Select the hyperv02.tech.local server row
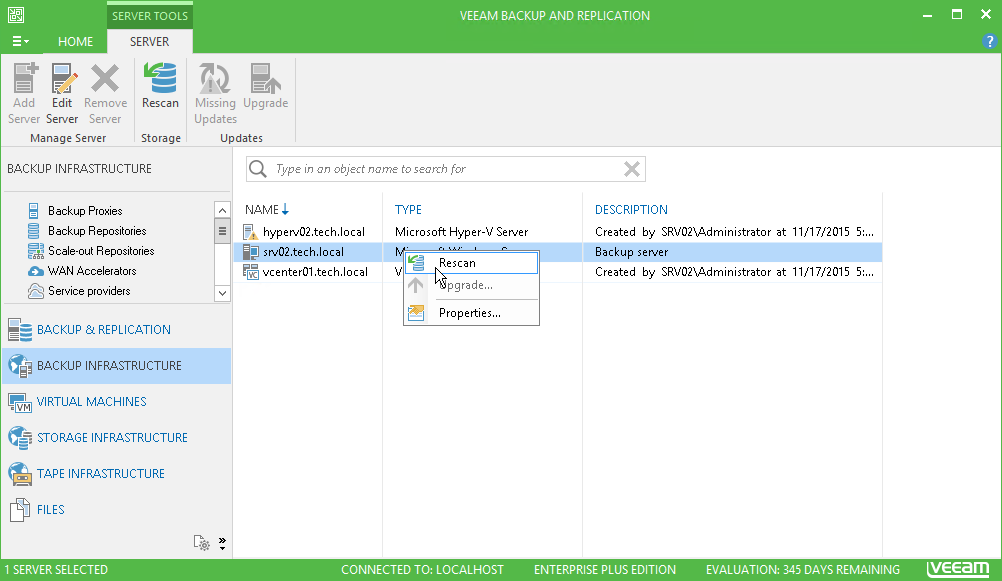The image size is (1002, 581). pos(558,231)
